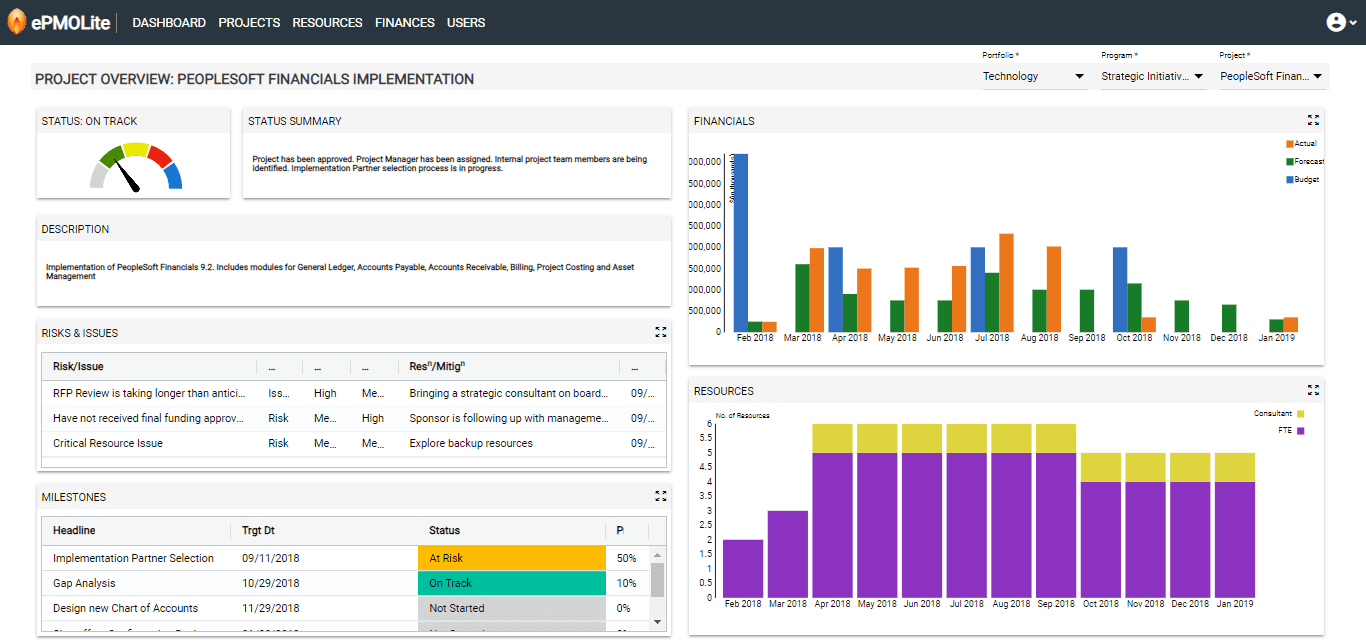This screenshot has width=1366, height=642.
Task: Maximize the Risks & Issues panel
Action: pos(660,332)
